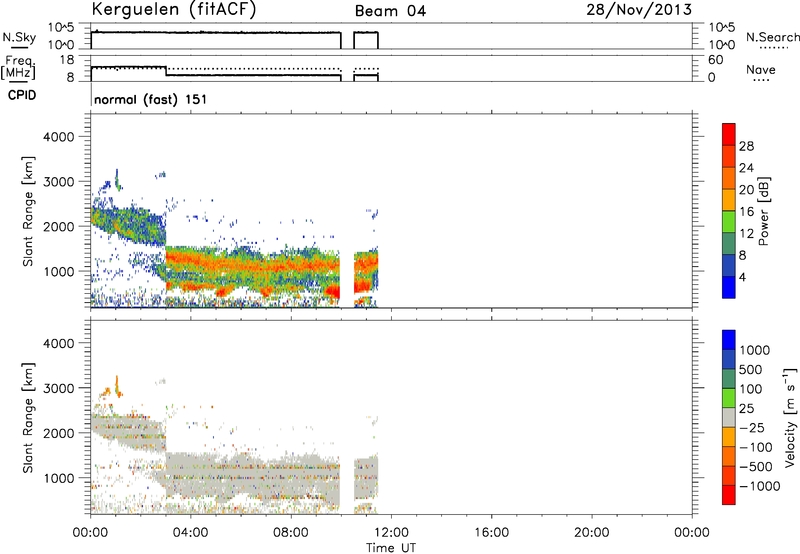The width and height of the screenshot is (800, 554).
Task: Click the '2000' tick on the power panel
Action: click(x=59, y=226)
